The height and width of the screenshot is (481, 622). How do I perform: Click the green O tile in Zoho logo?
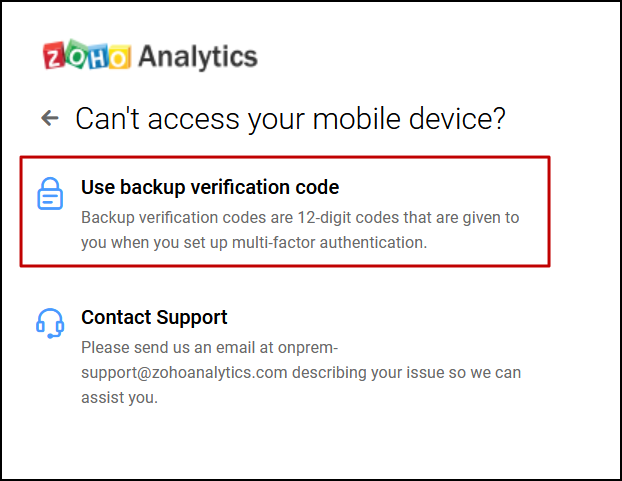(77, 54)
